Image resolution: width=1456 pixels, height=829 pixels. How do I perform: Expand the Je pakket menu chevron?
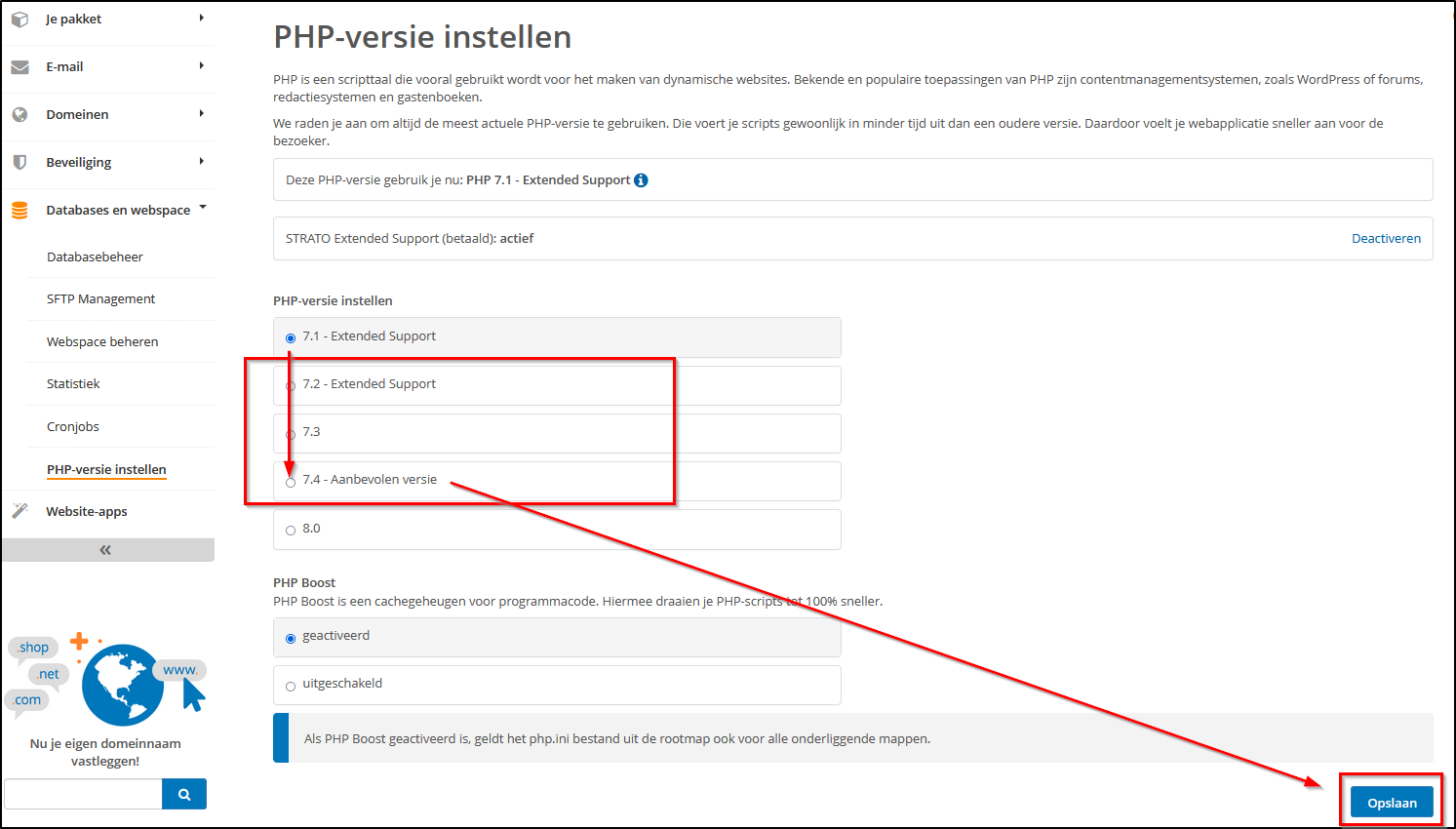pos(201,18)
